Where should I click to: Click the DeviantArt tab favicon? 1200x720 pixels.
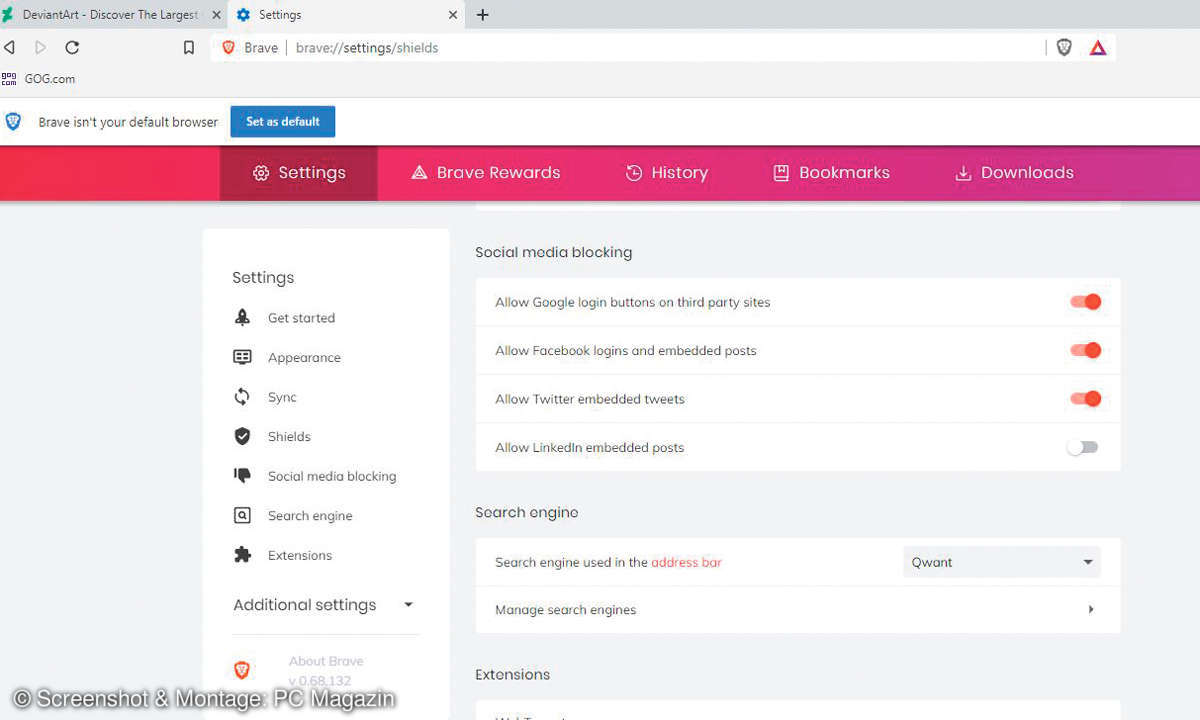tap(8, 15)
